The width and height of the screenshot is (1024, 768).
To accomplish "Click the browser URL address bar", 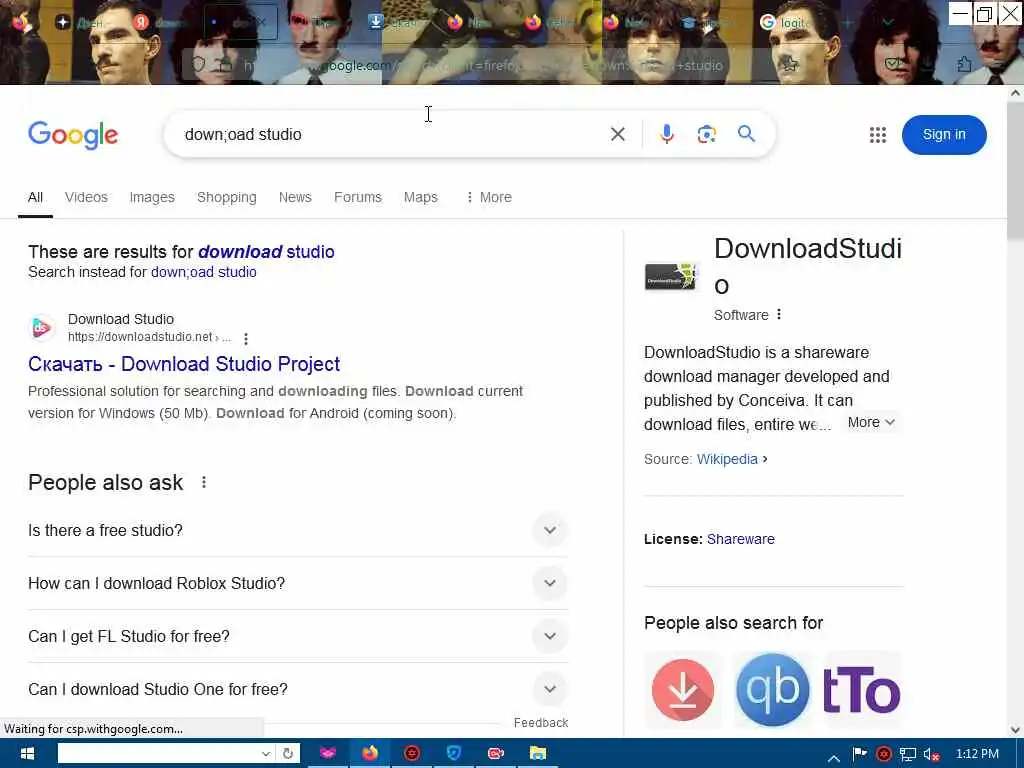I will (x=483, y=65).
